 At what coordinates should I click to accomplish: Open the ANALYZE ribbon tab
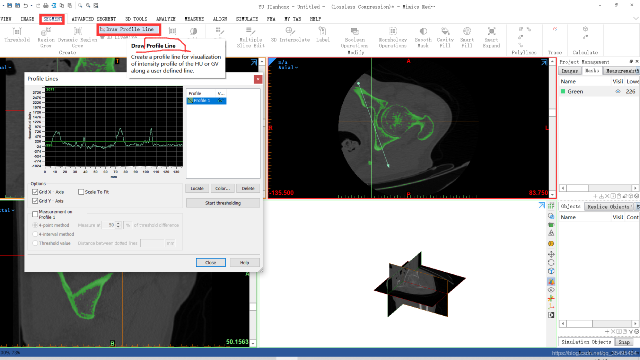166,19
